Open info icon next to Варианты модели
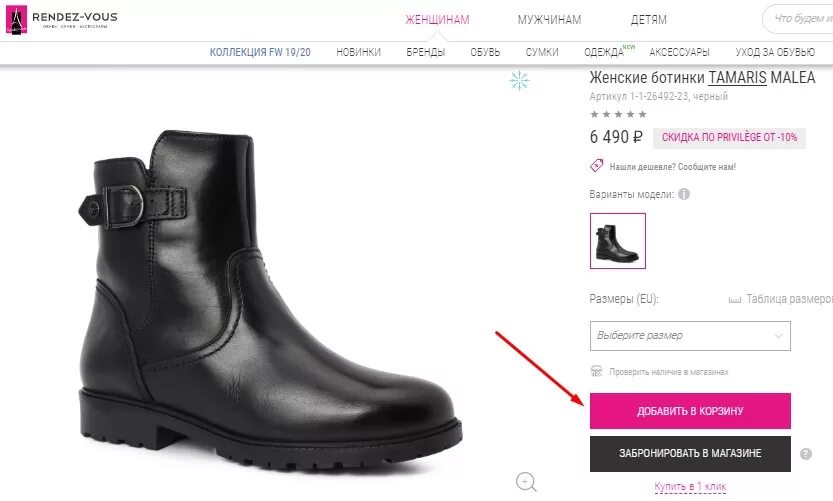The height and width of the screenshot is (501, 833). pos(684,194)
